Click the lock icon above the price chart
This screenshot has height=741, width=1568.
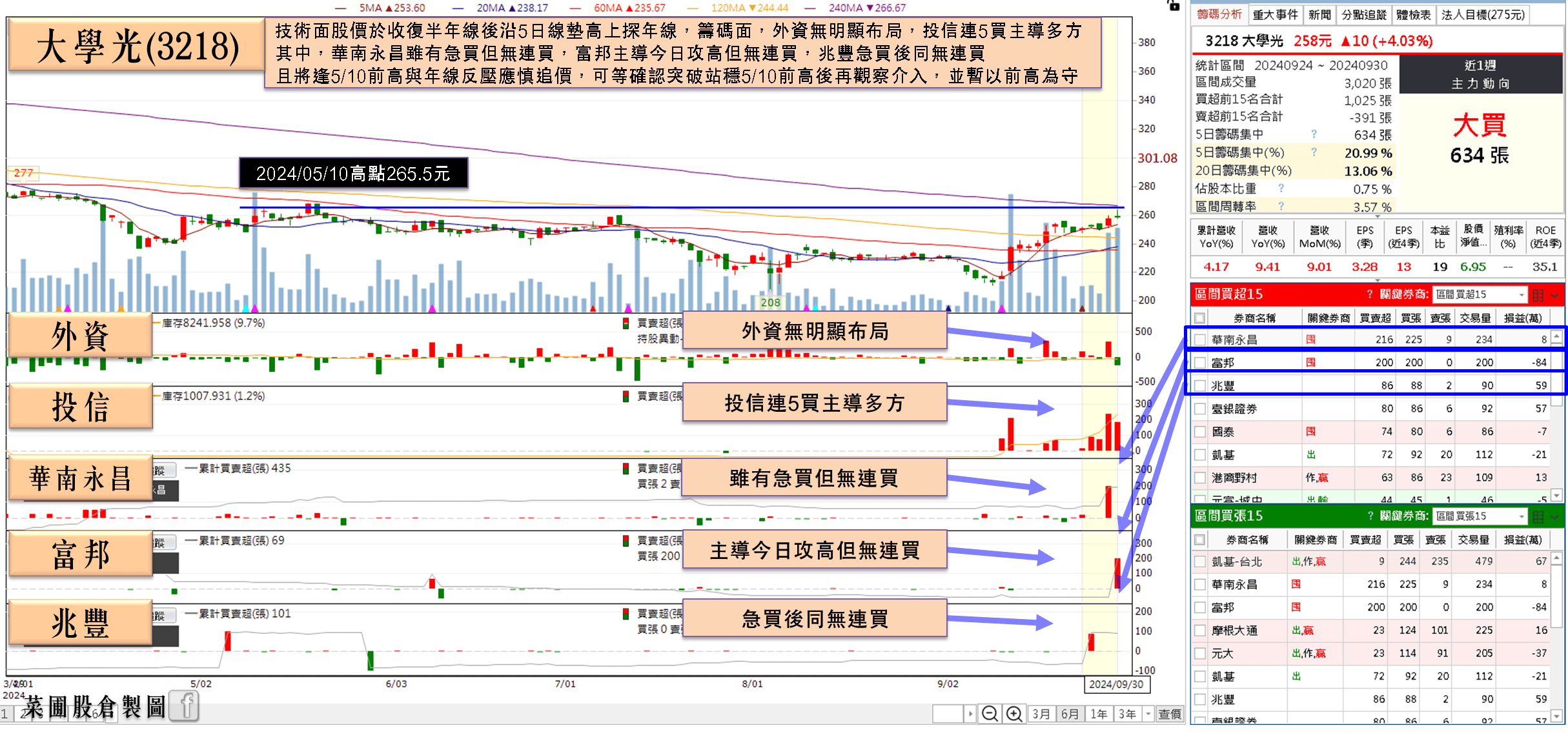coord(1174,5)
